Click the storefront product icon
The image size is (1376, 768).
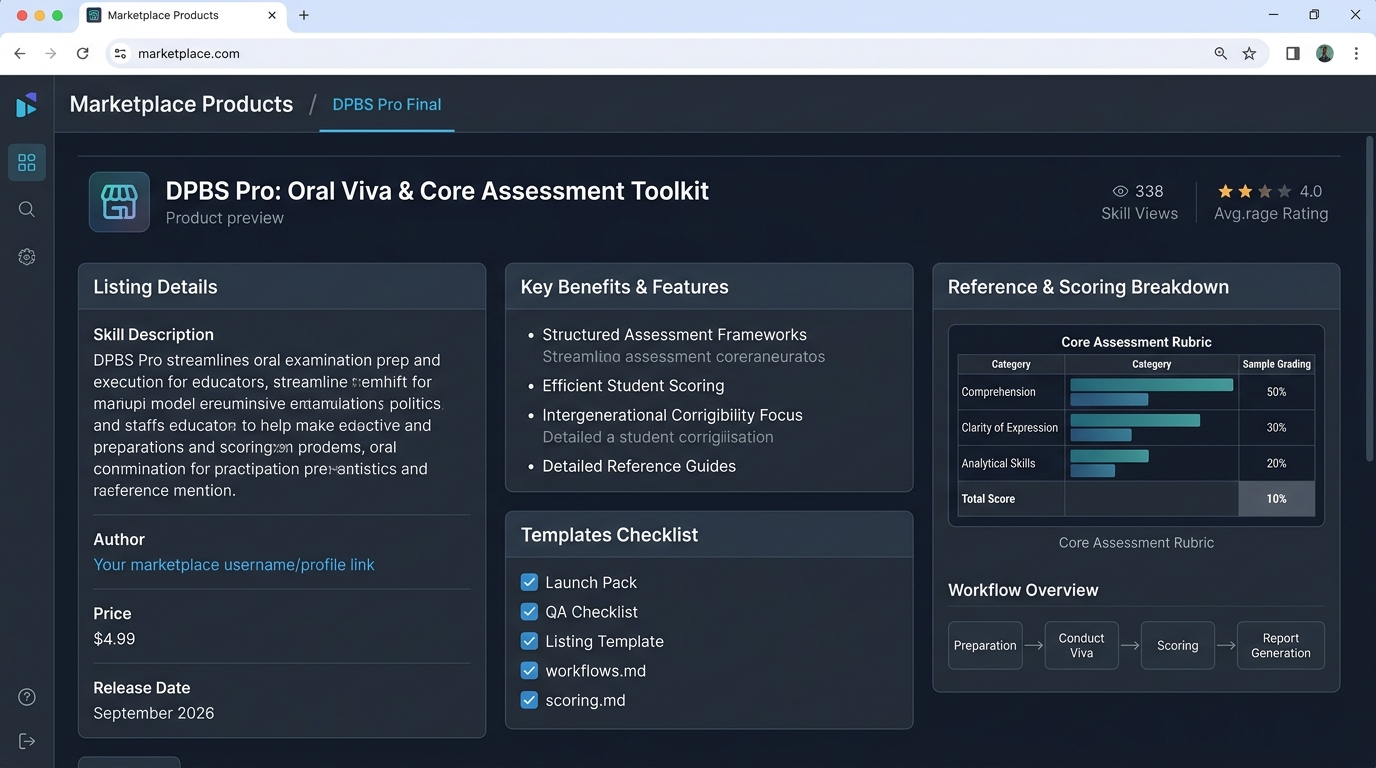point(119,202)
